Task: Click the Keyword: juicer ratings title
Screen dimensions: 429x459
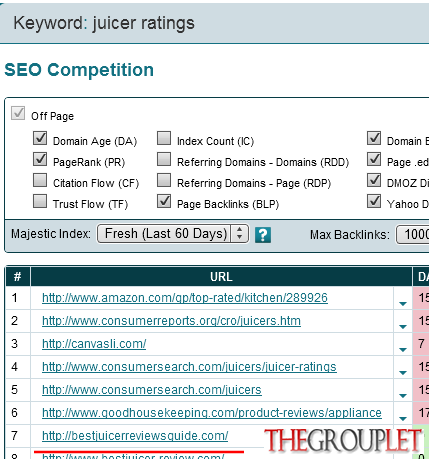Action: (x=104, y=23)
